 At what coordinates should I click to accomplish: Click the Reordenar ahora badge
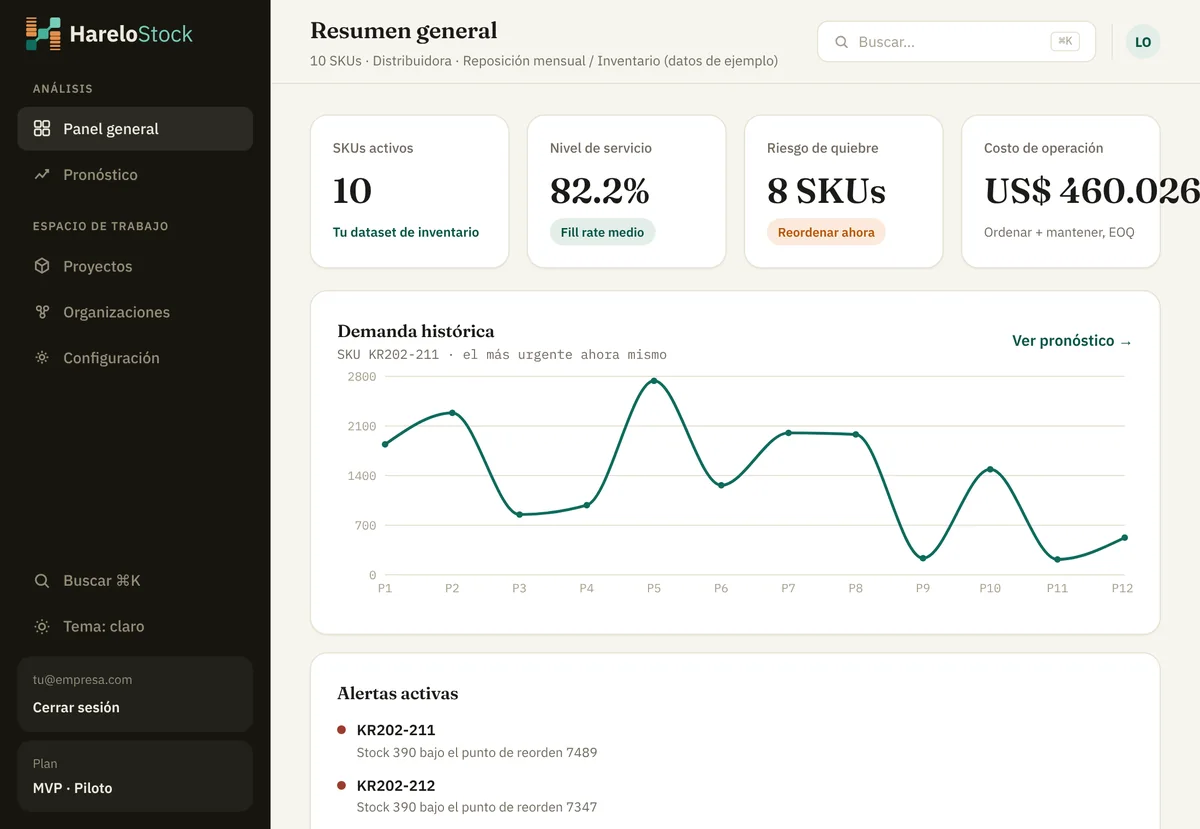tap(826, 232)
